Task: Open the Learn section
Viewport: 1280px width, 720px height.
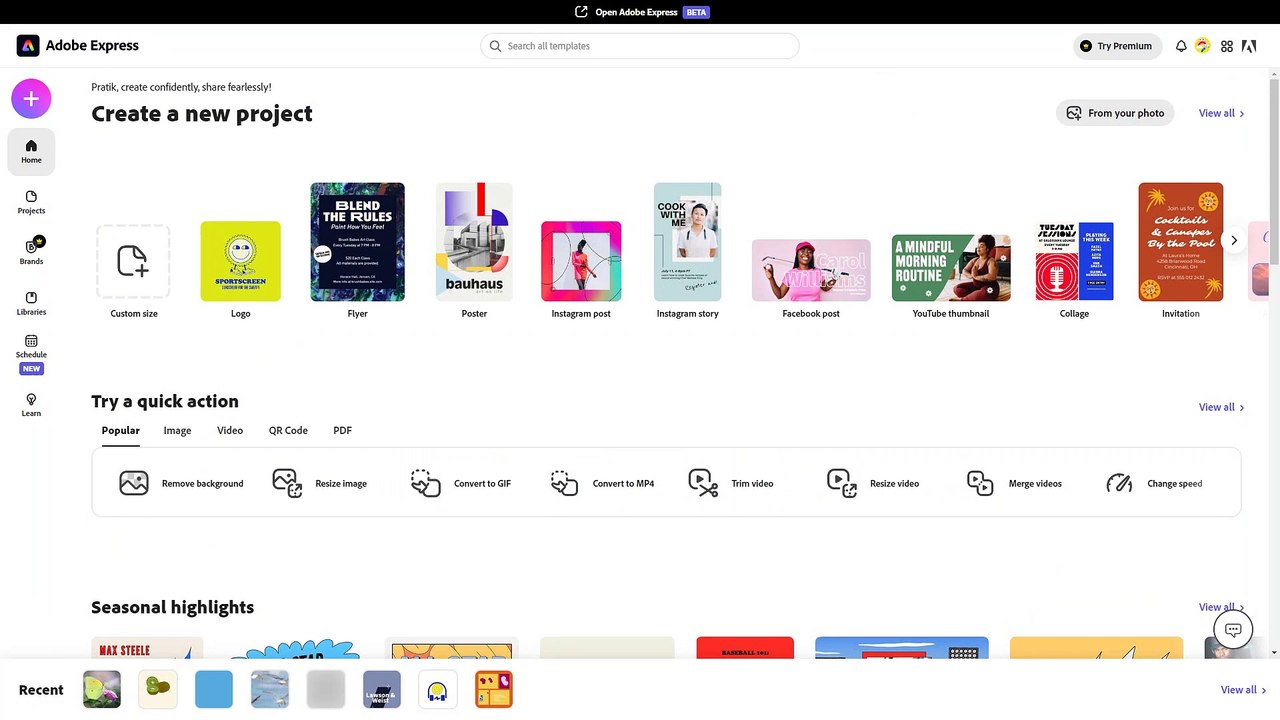Action: tap(31, 405)
